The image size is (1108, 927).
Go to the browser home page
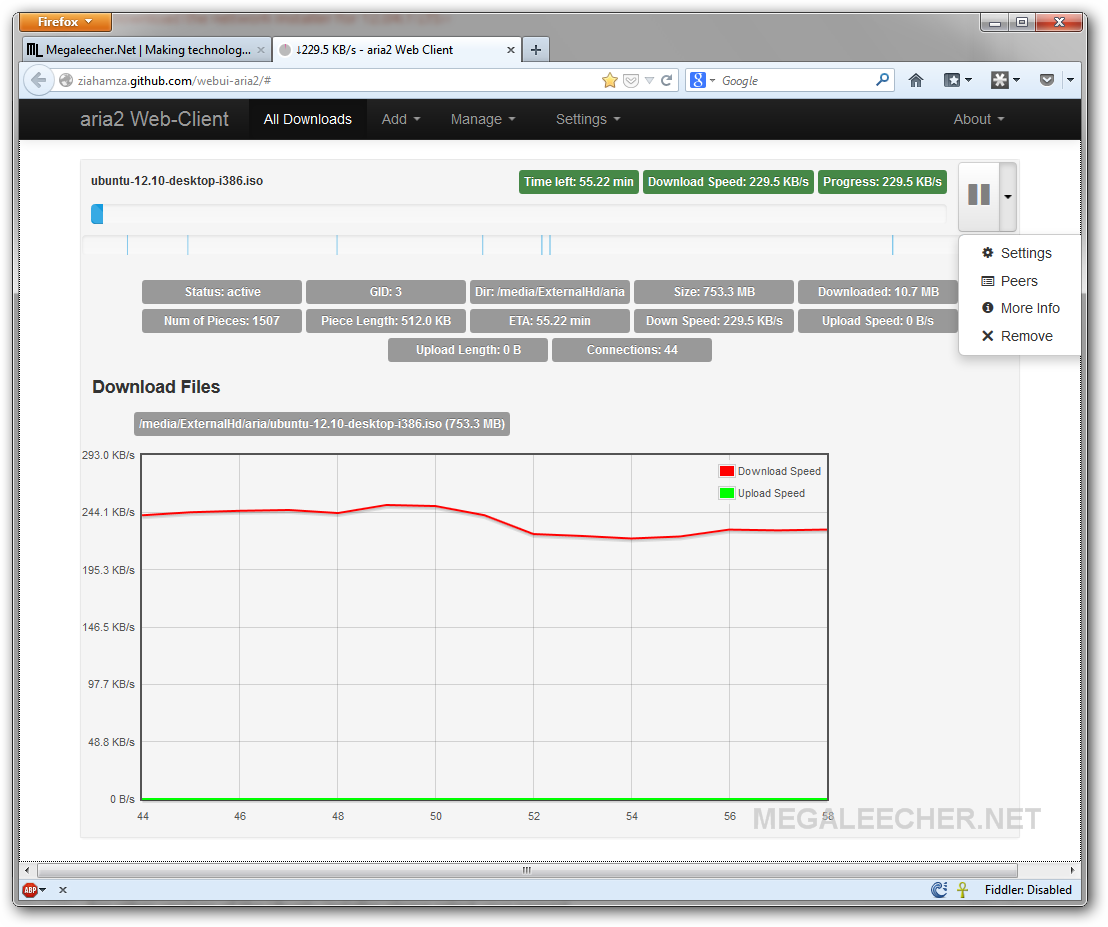[x=916, y=81]
